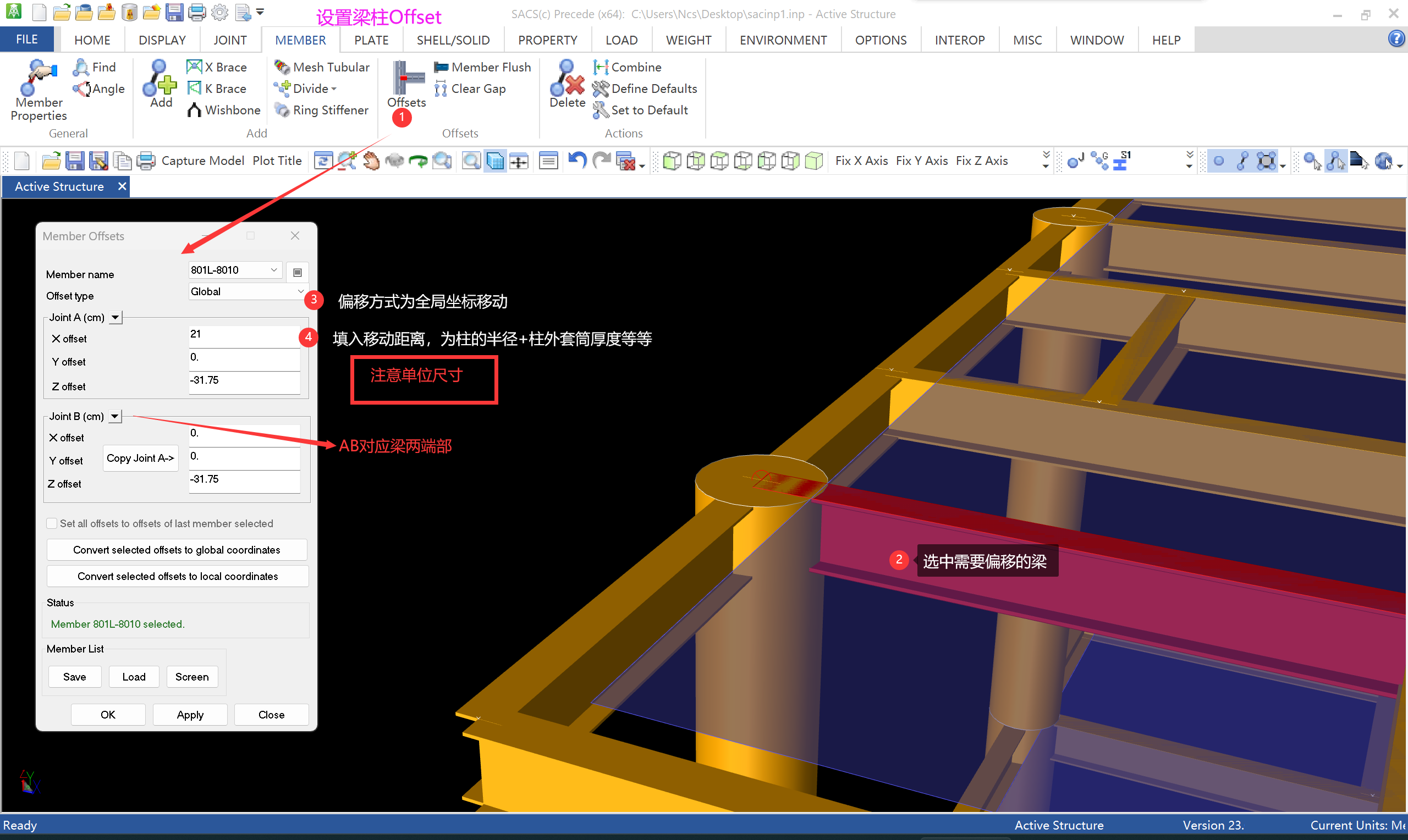This screenshot has width=1408, height=840.
Task: Select the Wishbone add tool
Action: pos(224,110)
